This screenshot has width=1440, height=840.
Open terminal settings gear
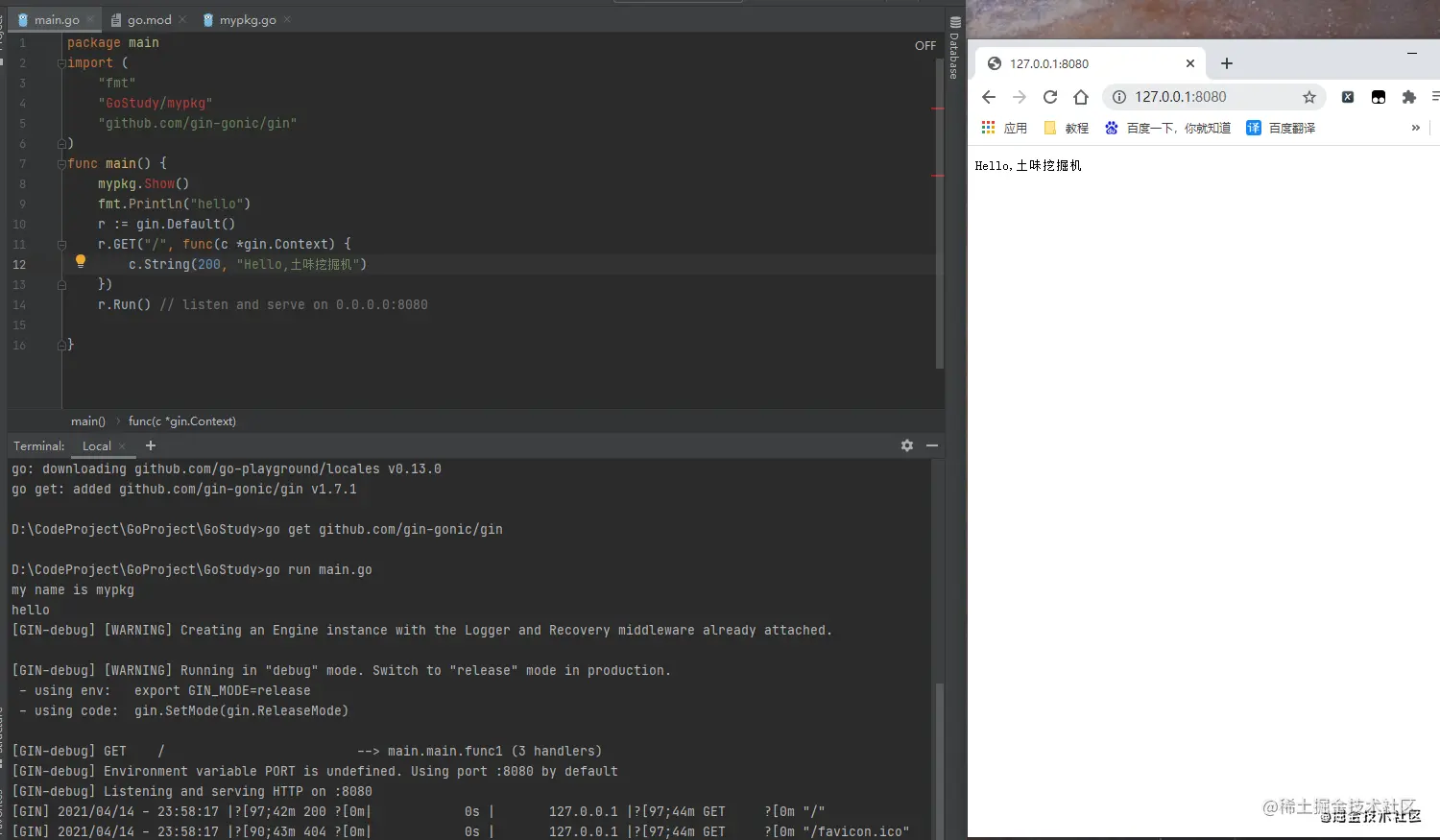[x=907, y=445]
